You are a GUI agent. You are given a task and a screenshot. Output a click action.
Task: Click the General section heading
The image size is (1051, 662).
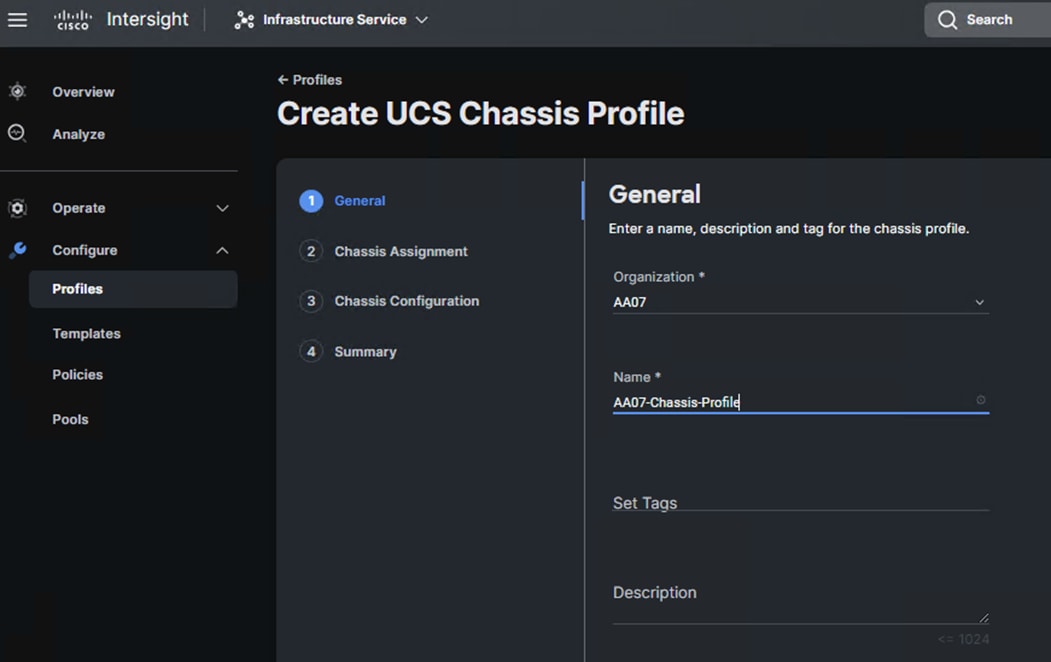[x=654, y=194]
